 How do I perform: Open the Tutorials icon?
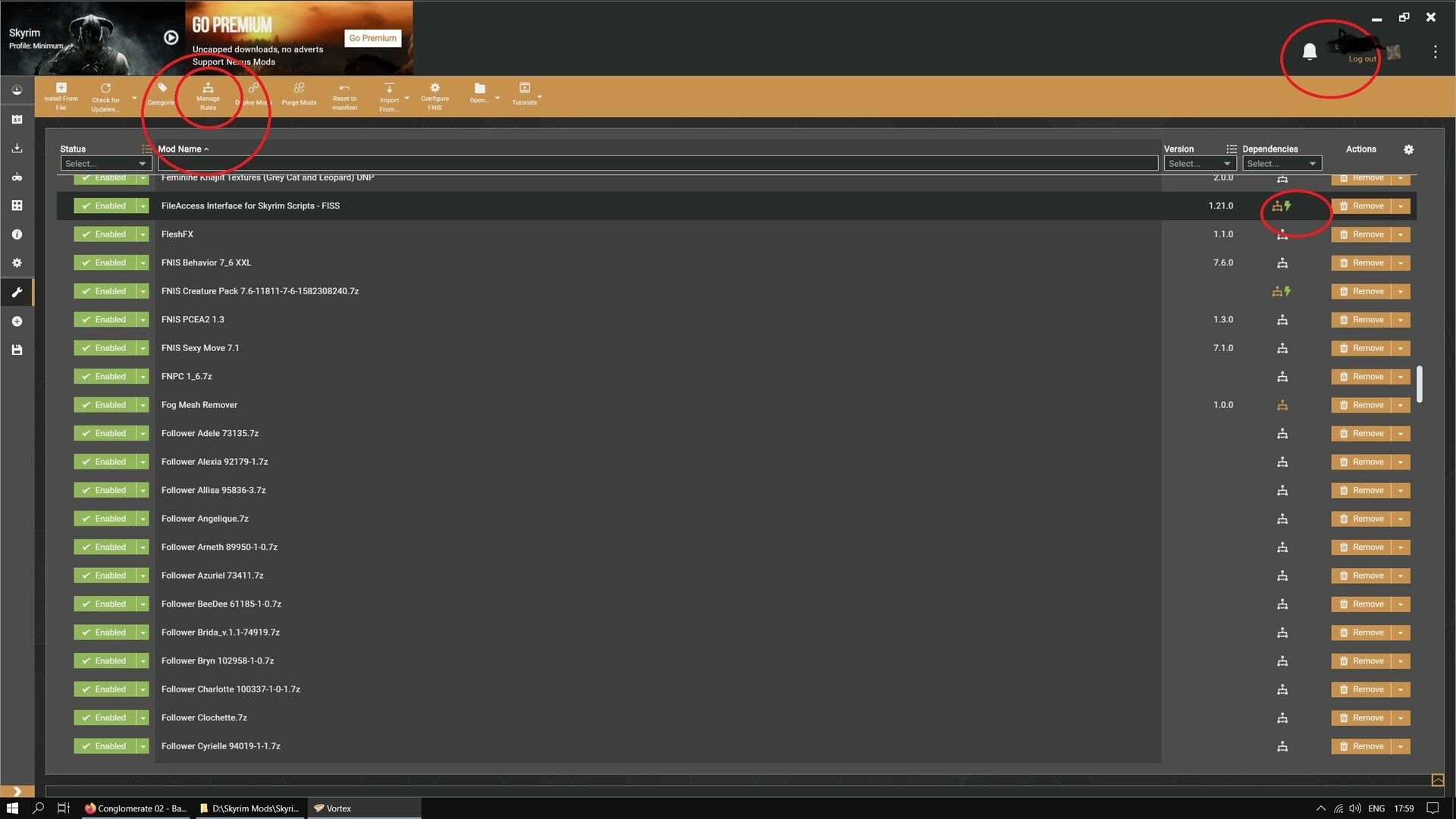click(524, 93)
